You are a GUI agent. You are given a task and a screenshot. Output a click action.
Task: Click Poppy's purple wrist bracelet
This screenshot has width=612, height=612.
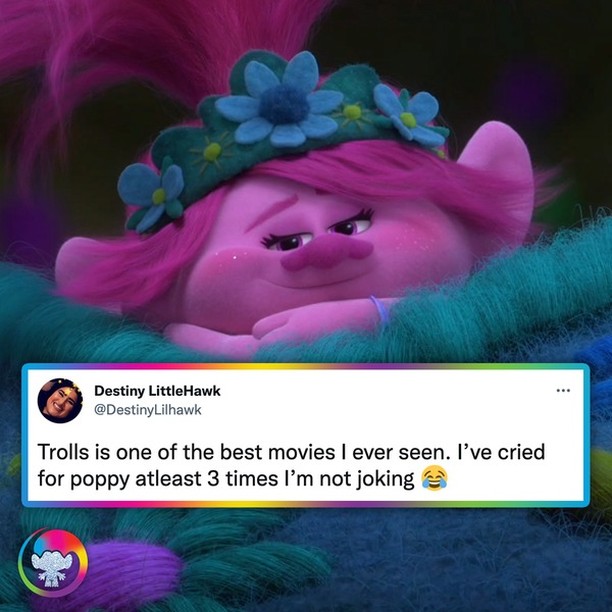[379, 311]
